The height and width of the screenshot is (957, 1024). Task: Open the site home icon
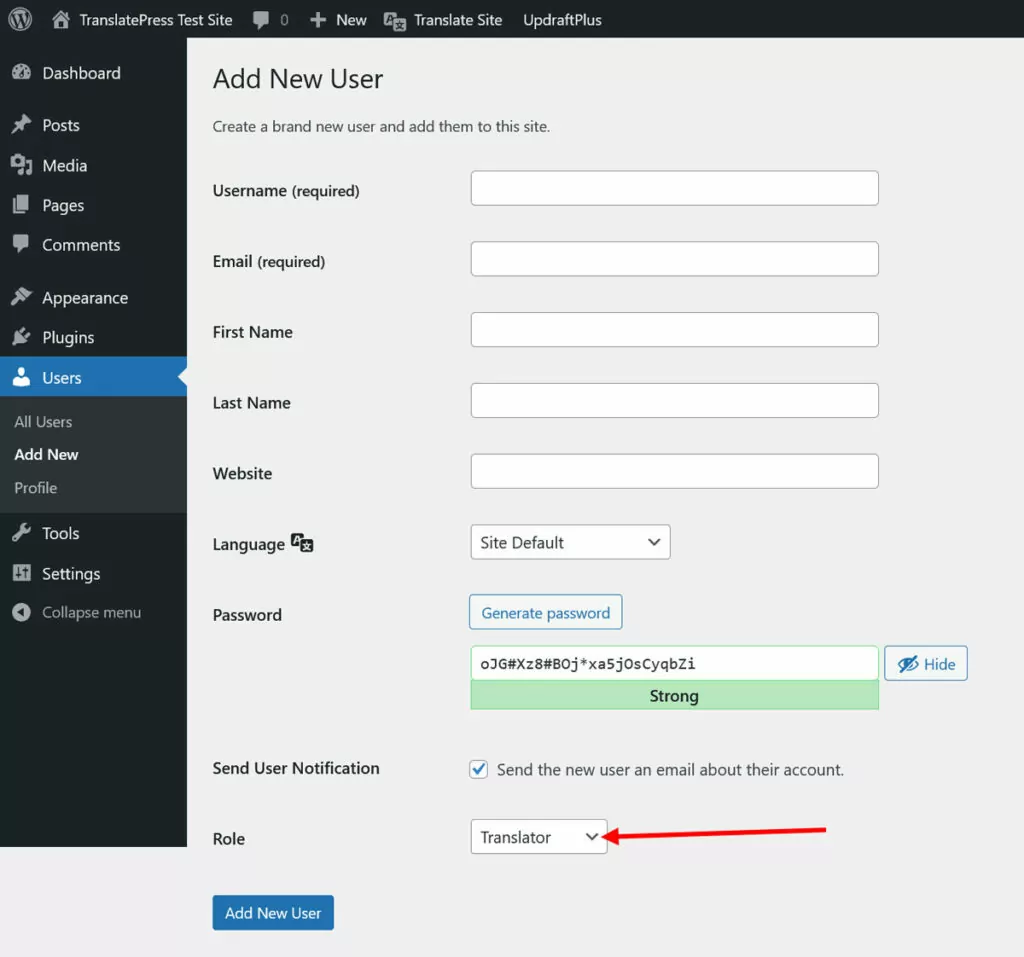point(62,19)
